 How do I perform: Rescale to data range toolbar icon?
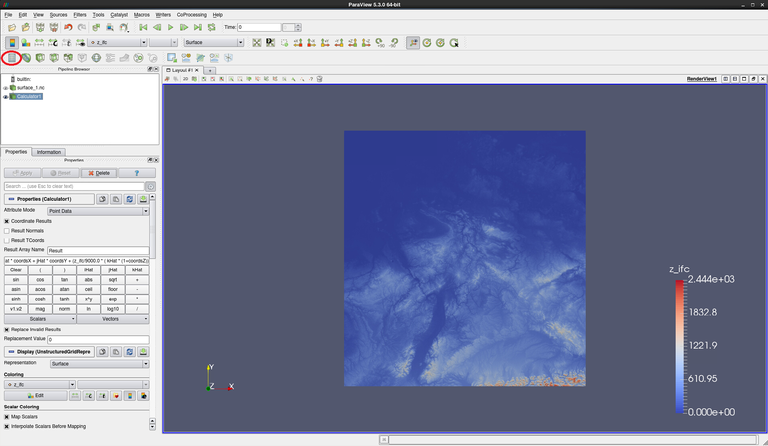[39, 43]
